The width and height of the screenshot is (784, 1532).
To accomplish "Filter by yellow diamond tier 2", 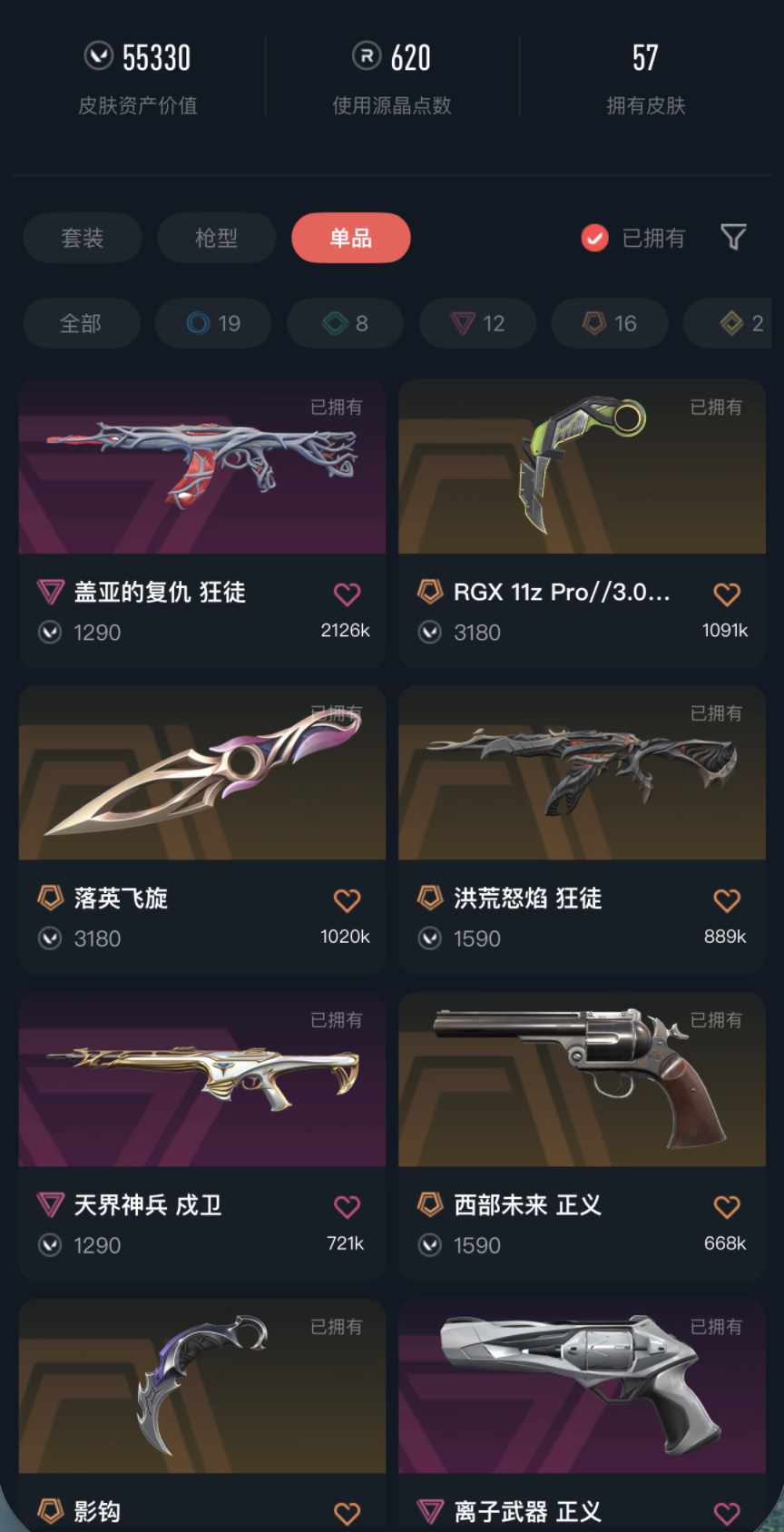I will (730, 323).
